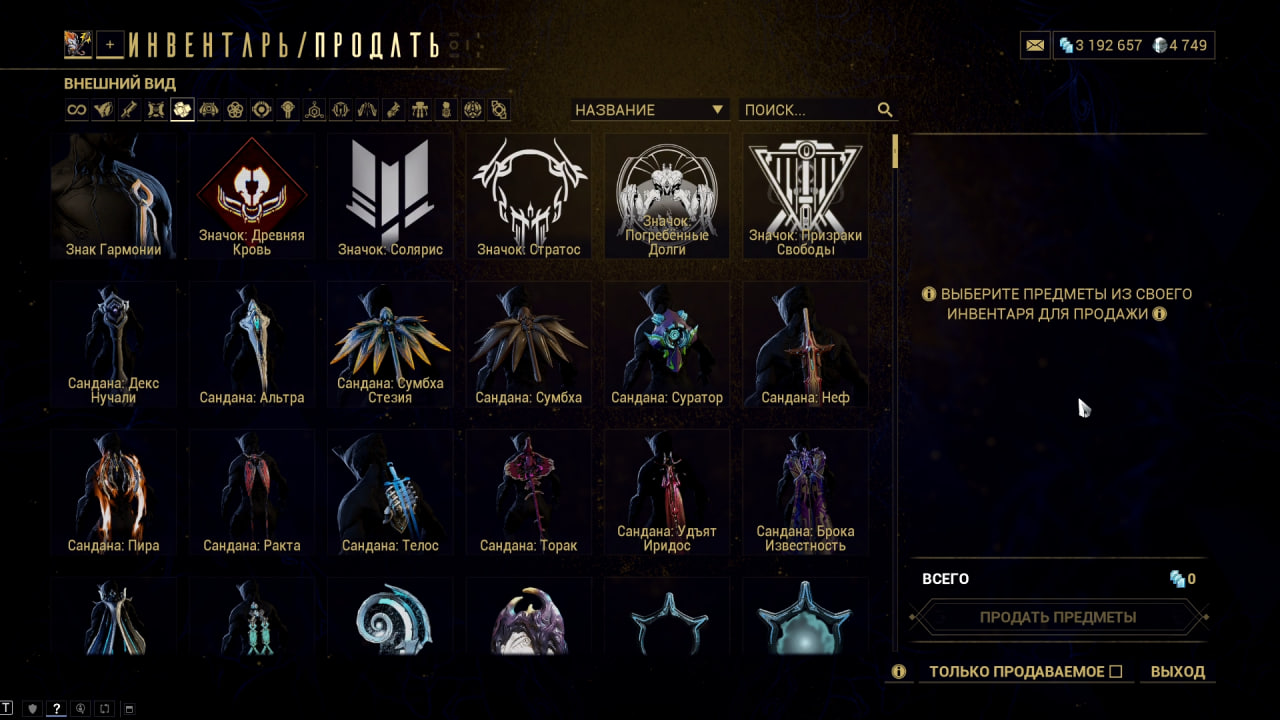Click the dropdown arrow beside НАЗВАНИЕ
This screenshot has width=1280, height=720.
[x=717, y=110]
